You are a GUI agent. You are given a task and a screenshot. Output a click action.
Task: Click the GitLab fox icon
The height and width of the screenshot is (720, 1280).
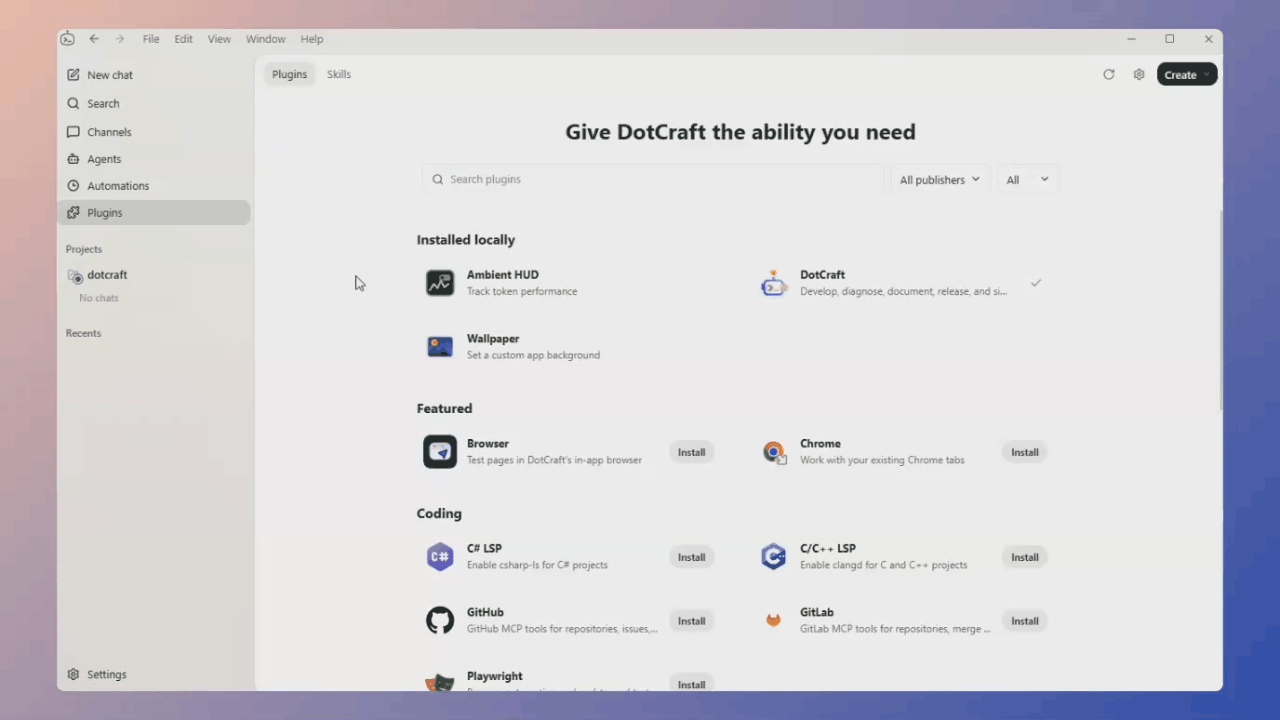(773, 621)
